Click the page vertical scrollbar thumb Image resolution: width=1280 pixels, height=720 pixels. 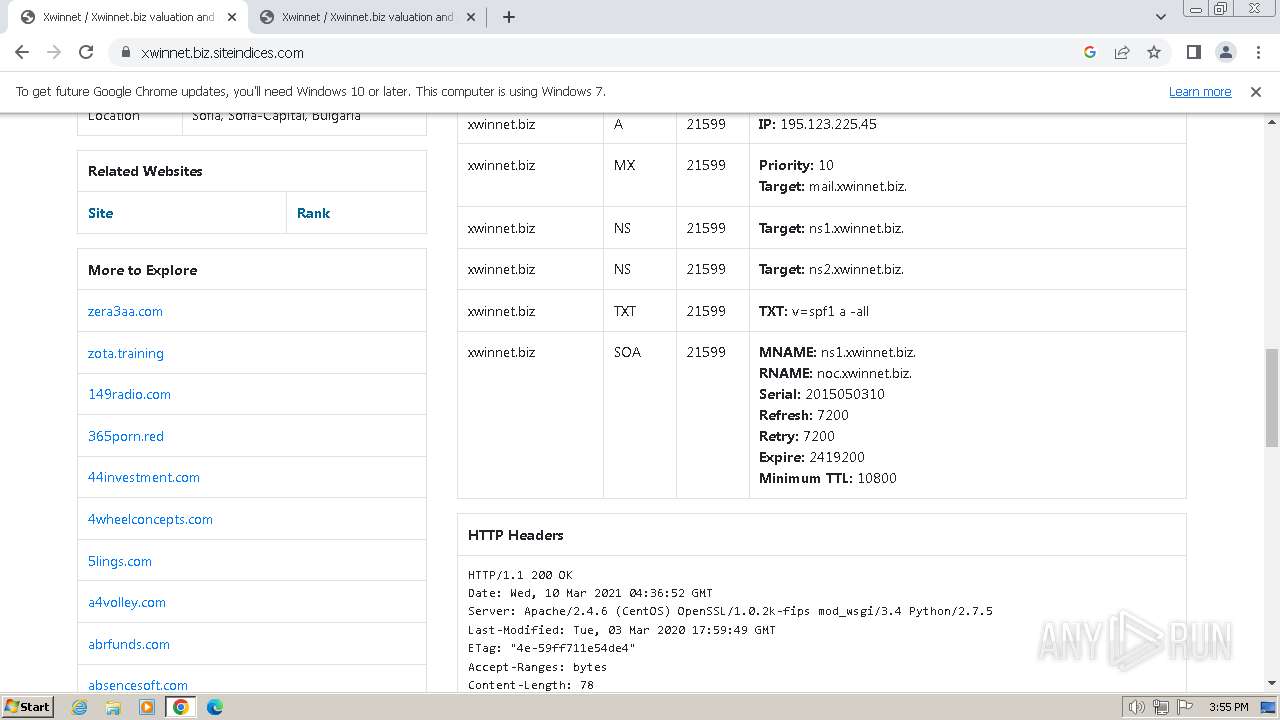1271,398
